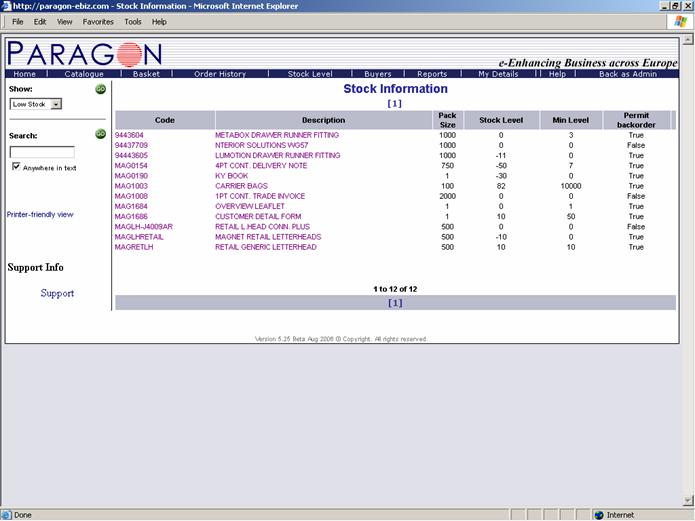Click RETAIL L.HEAD CONN. PLUS description
Screen dimensions: 695x521
262,227
